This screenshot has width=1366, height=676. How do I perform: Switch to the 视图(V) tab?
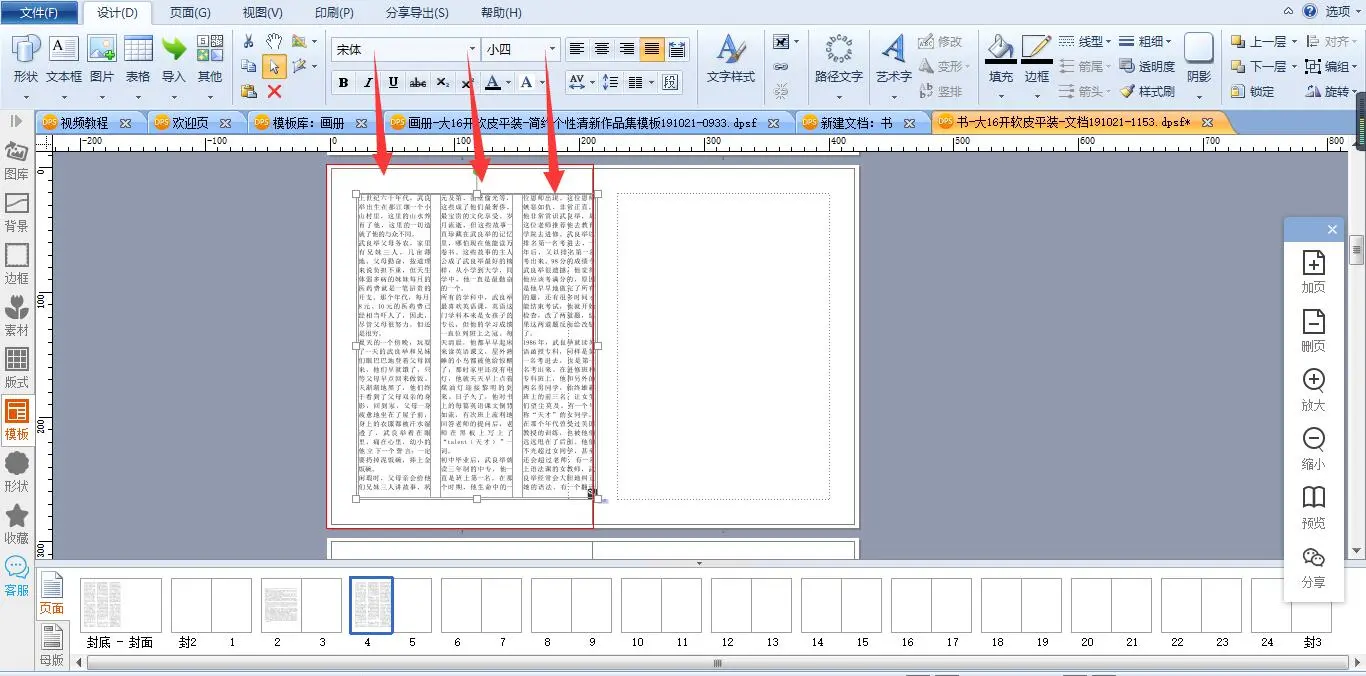click(262, 13)
